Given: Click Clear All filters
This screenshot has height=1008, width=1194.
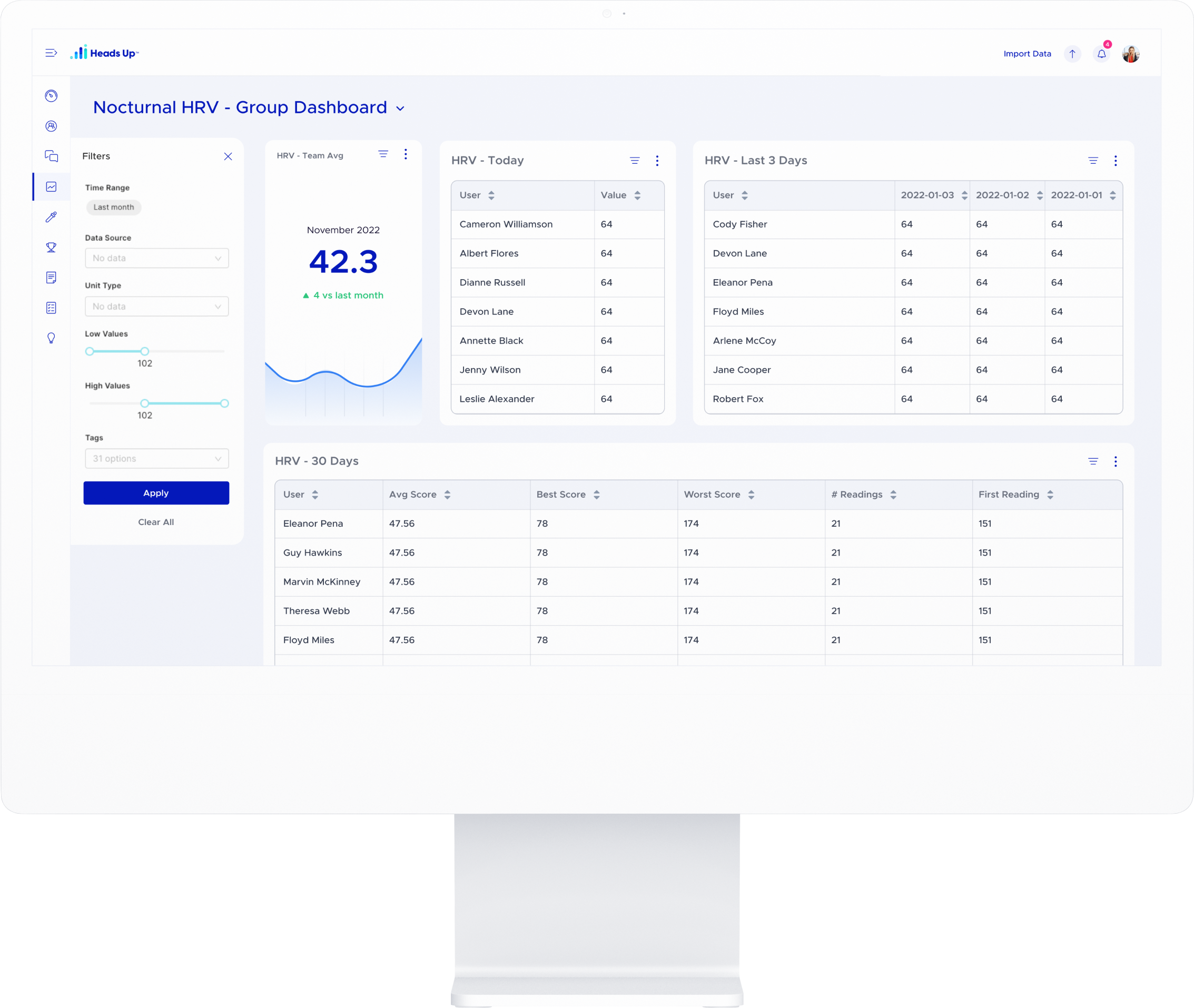Looking at the screenshot, I should click(156, 522).
